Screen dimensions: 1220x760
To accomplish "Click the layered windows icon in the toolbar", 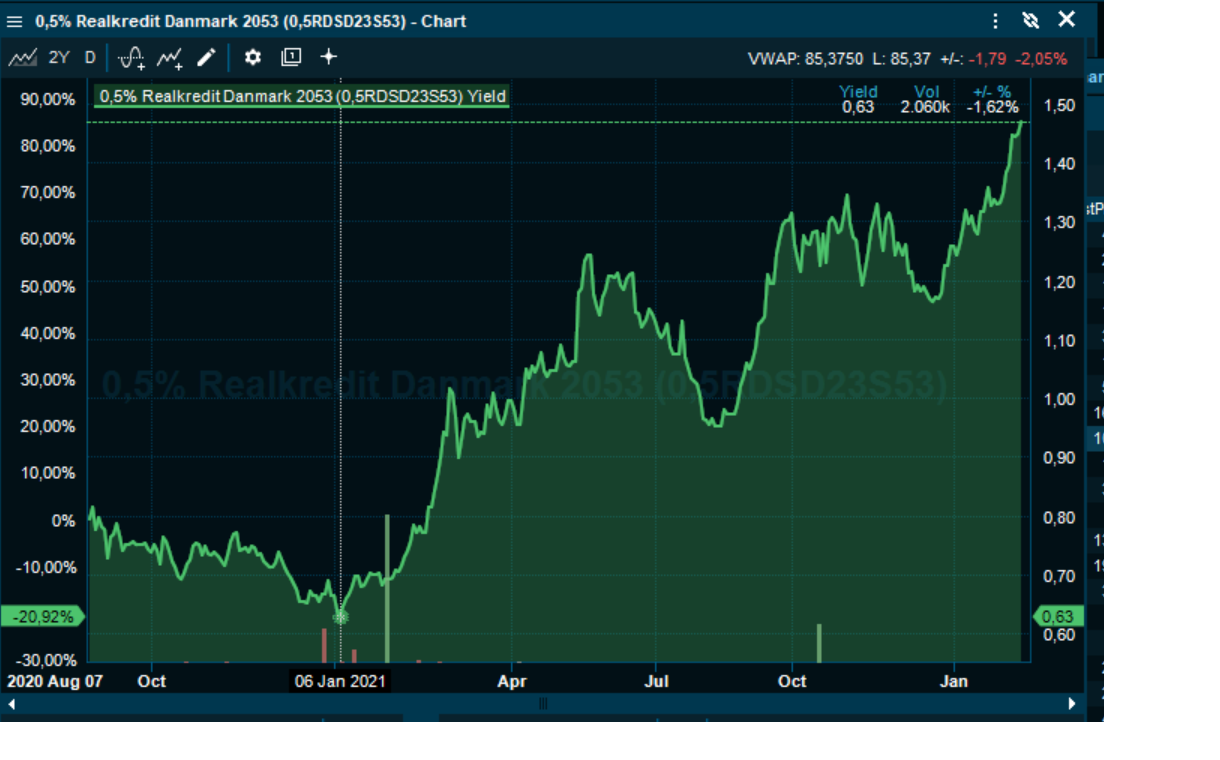I will [x=291, y=58].
